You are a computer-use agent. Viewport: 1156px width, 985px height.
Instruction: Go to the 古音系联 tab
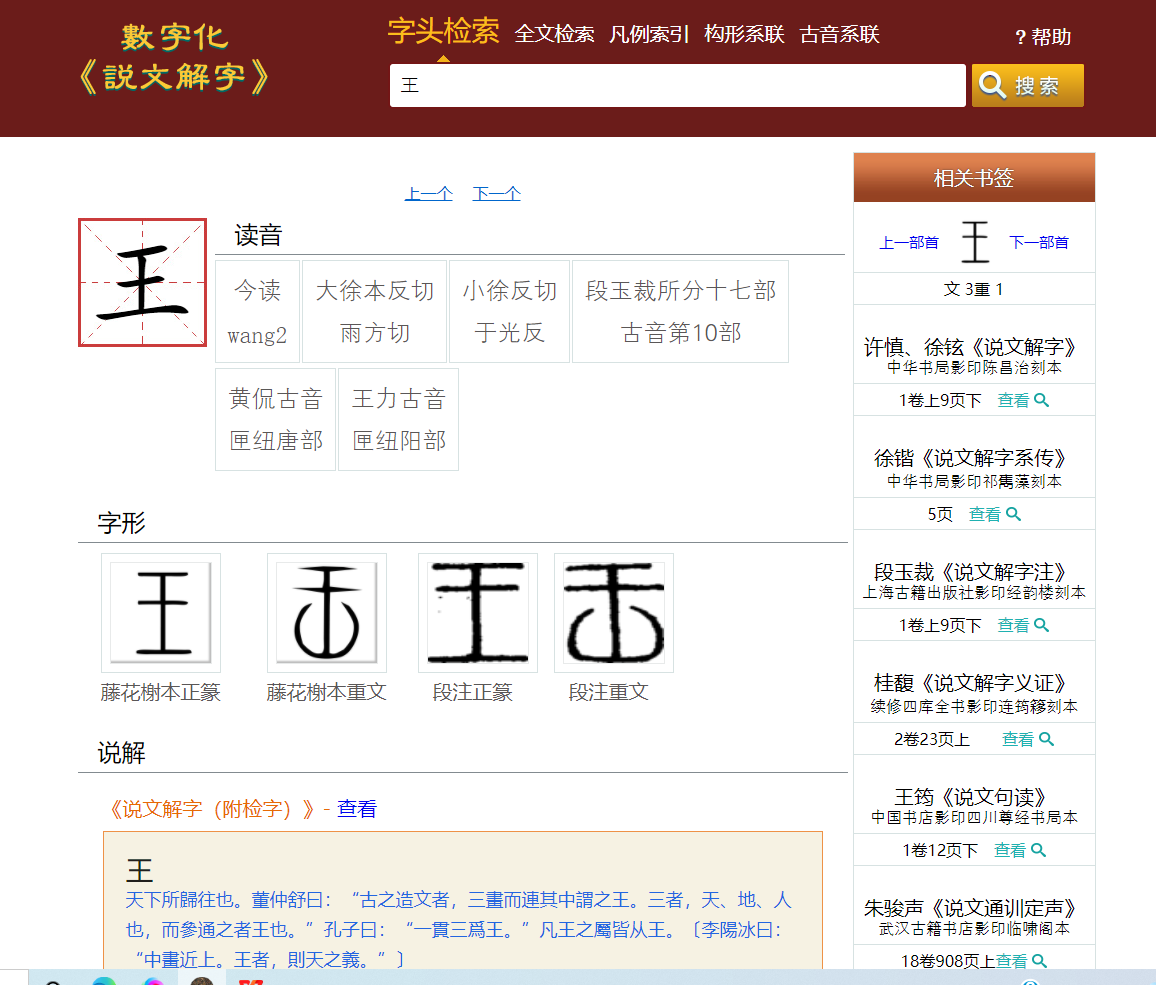tap(839, 34)
